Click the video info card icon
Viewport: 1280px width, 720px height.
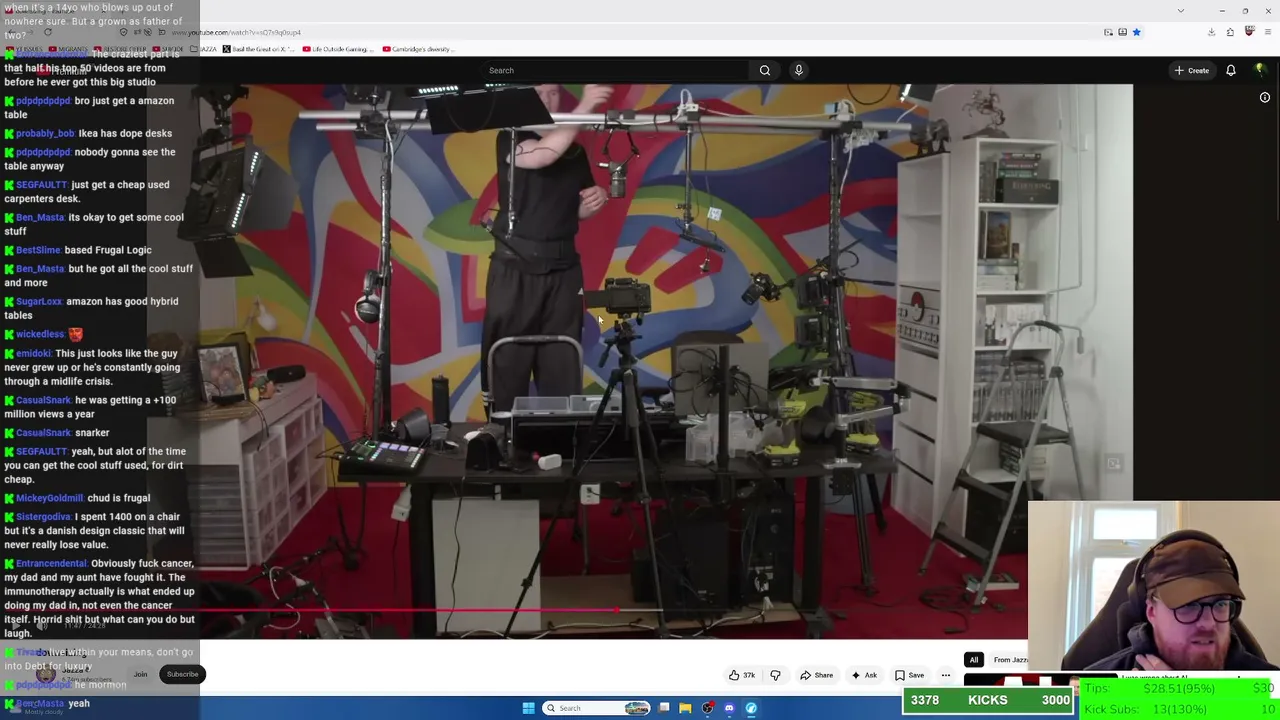(1265, 98)
